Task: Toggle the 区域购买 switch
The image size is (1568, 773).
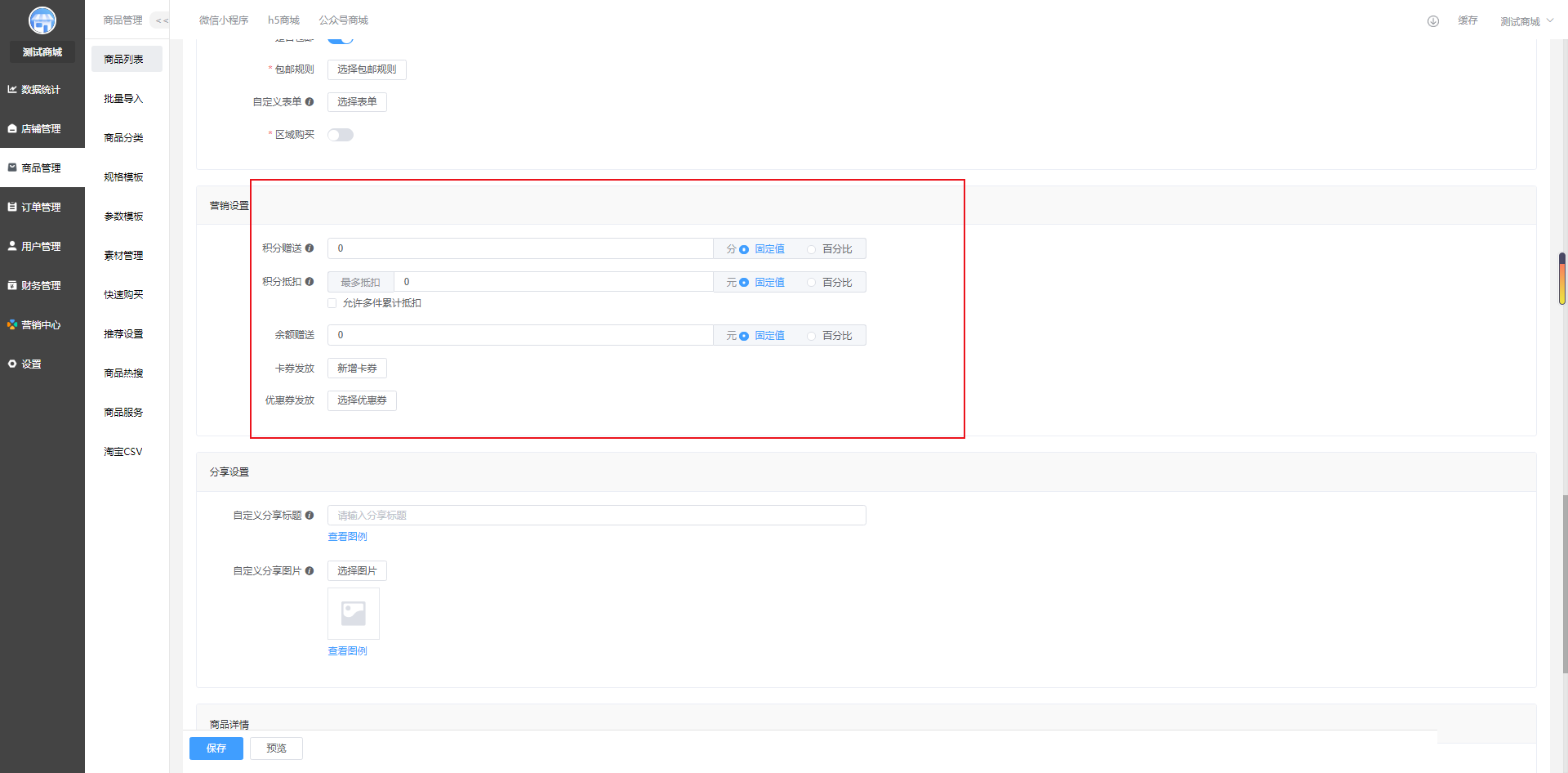Action: pos(341,135)
